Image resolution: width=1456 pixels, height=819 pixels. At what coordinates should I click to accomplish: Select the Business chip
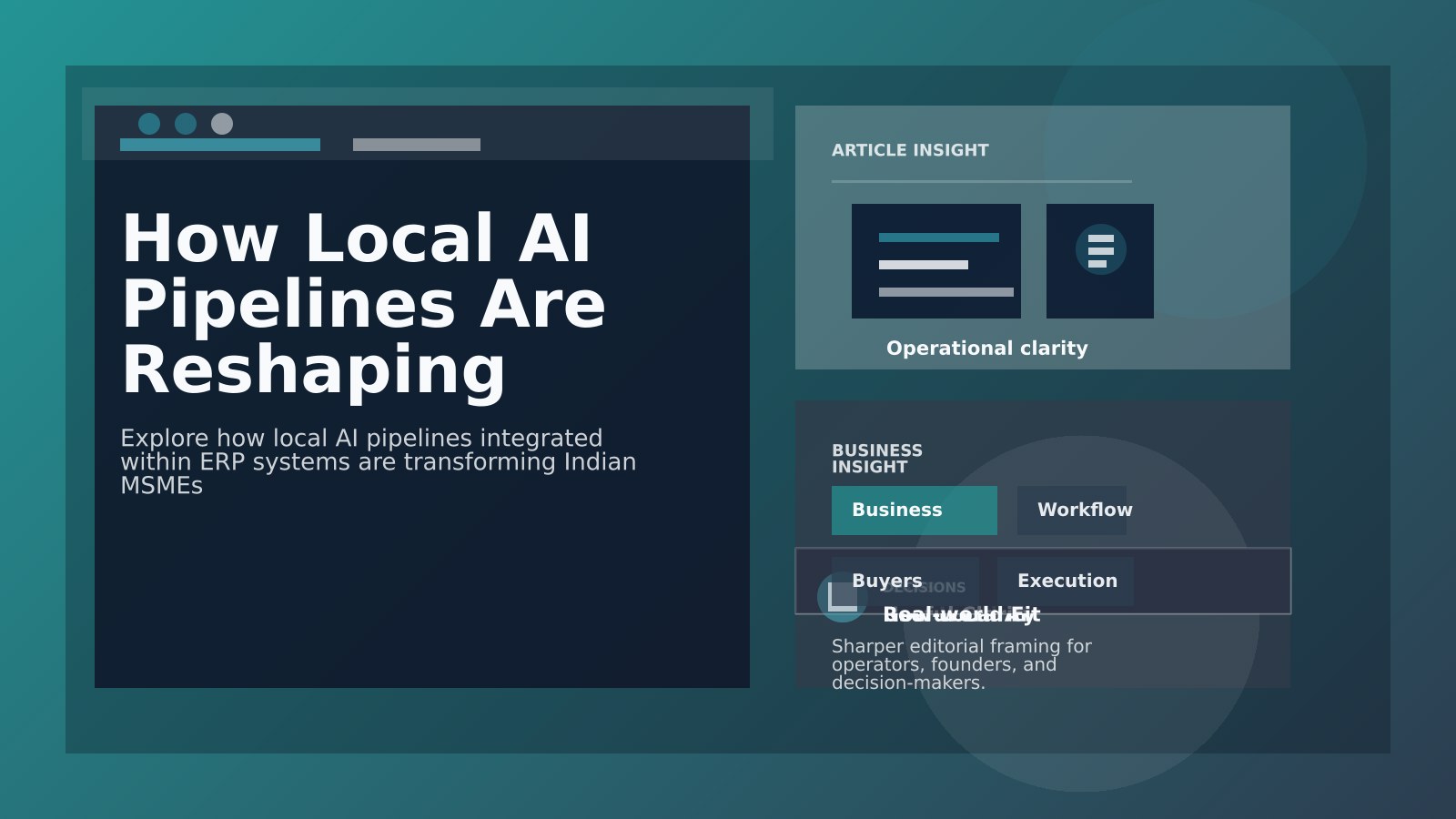coord(915,511)
